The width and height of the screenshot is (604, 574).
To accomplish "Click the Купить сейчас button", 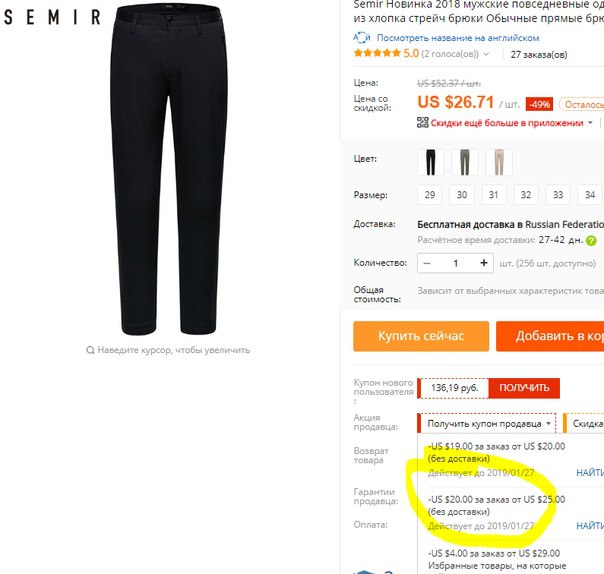I will (x=421, y=336).
